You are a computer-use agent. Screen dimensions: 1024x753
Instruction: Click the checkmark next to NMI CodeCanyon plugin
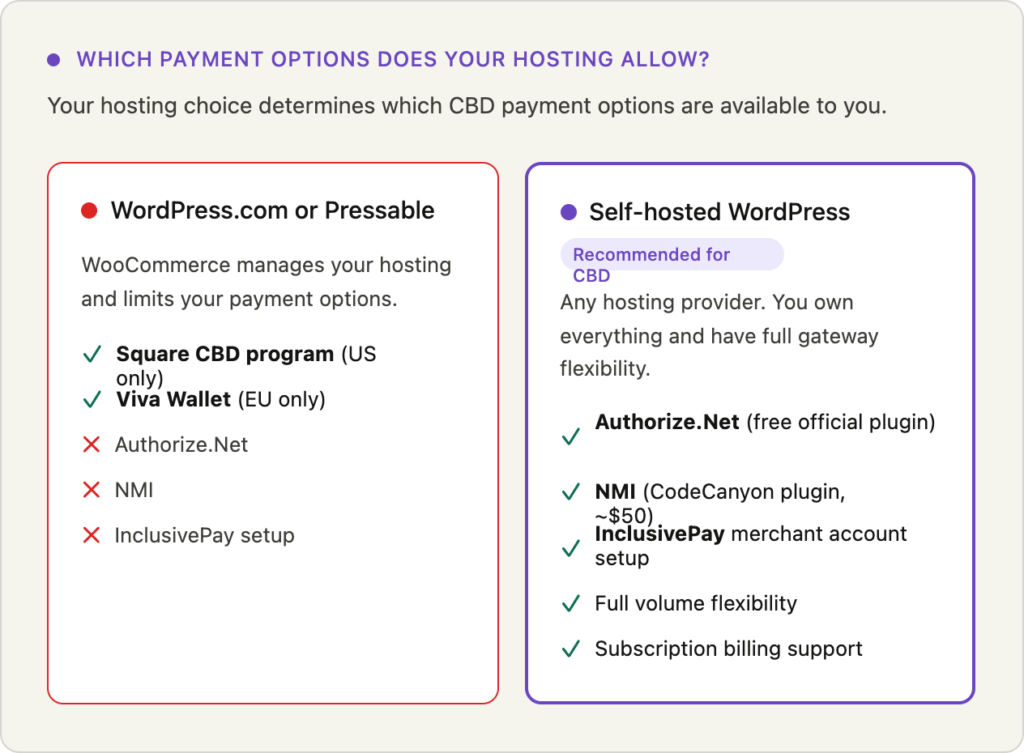tap(571, 492)
